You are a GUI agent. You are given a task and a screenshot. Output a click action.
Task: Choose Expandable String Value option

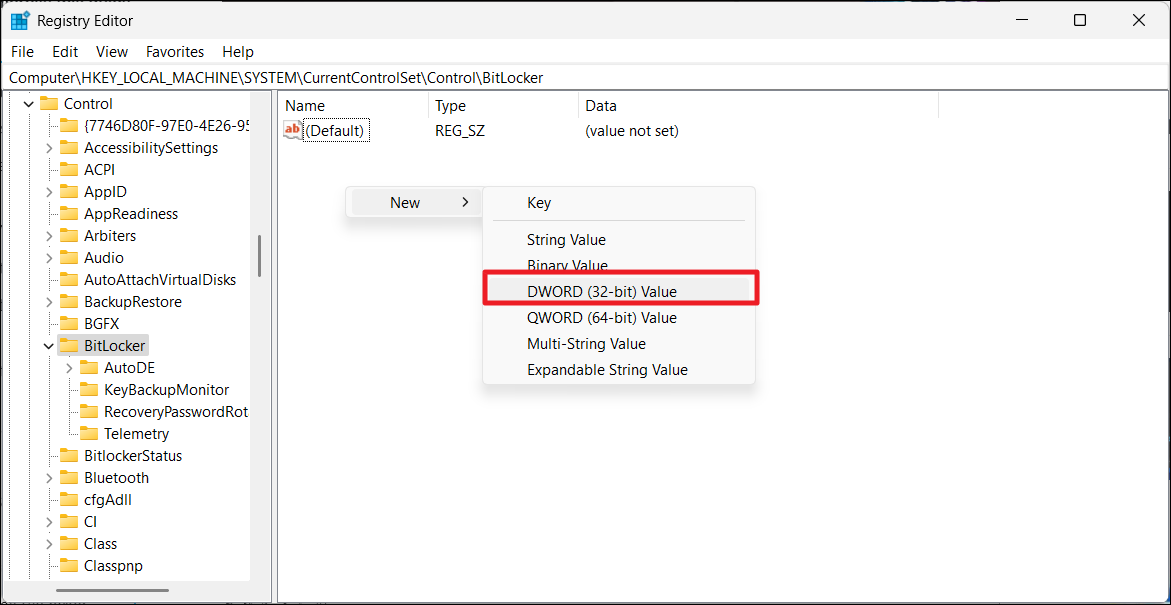(x=619, y=370)
